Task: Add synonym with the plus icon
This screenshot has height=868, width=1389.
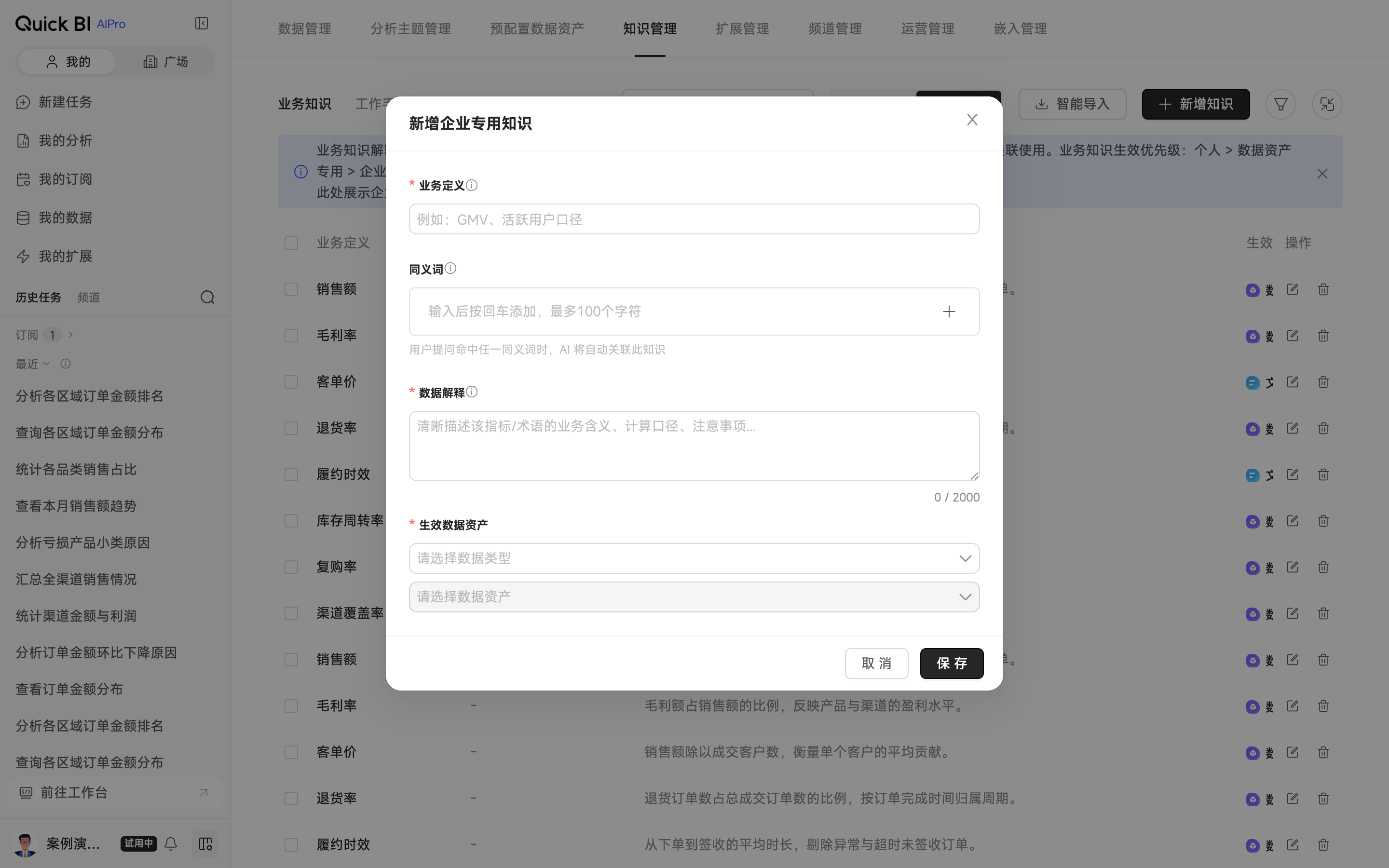Action: point(949,311)
